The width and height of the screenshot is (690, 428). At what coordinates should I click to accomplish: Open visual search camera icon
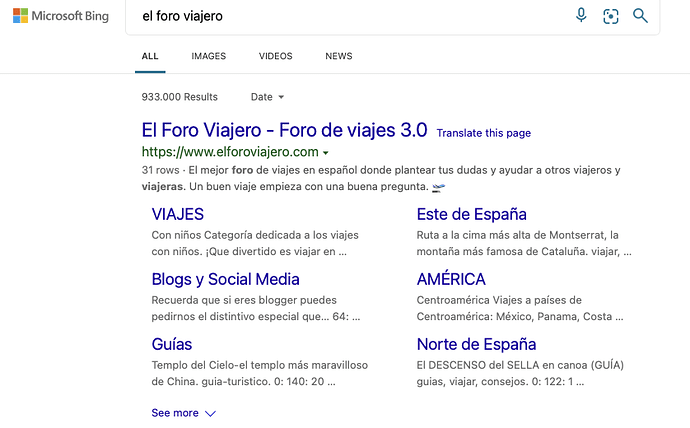[610, 16]
